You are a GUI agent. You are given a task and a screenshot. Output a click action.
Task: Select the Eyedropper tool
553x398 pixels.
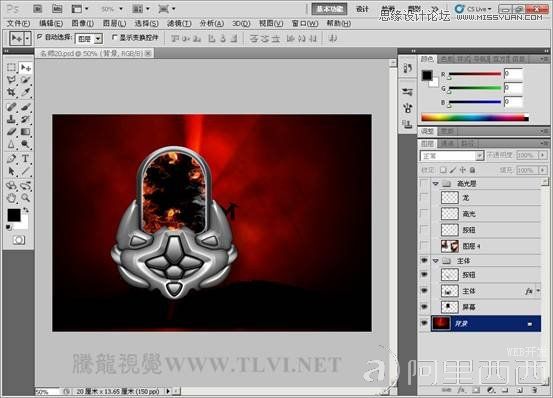[25, 92]
